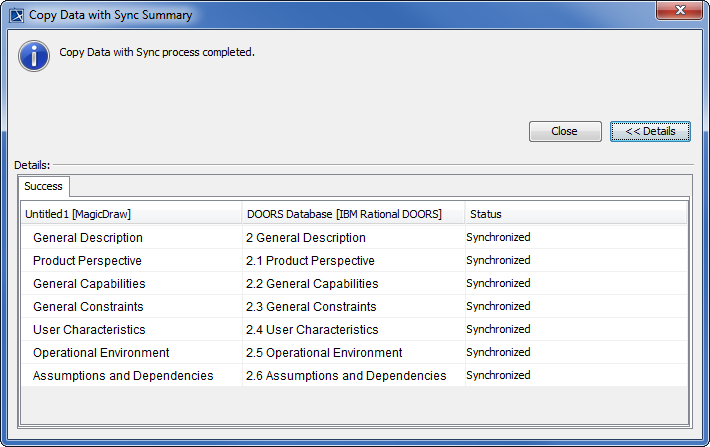Click Synchronized status for General Description
The height and width of the screenshot is (447, 710).
498,238
